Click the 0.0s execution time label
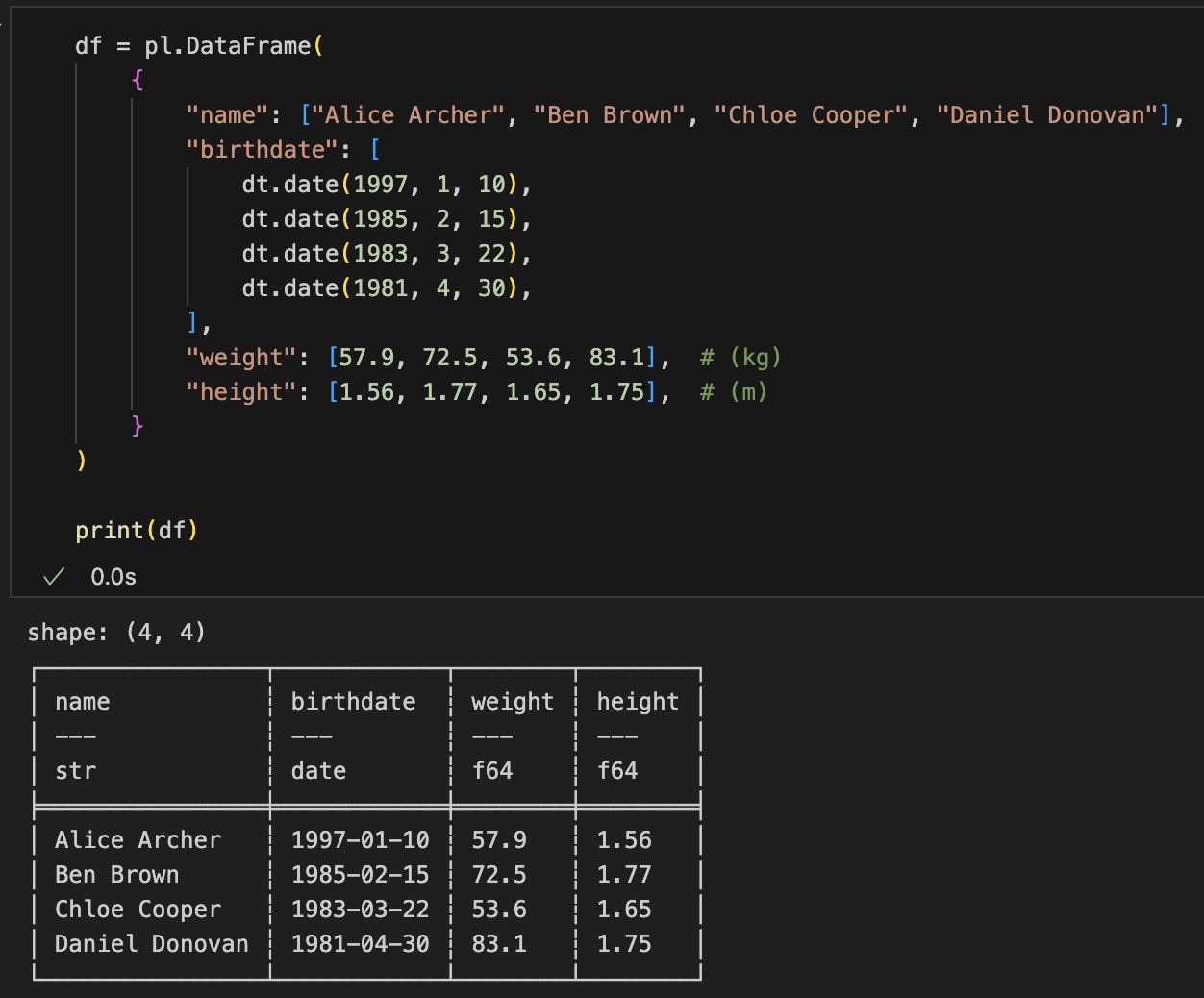The width and height of the screenshot is (1204, 998). click(113, 577)
